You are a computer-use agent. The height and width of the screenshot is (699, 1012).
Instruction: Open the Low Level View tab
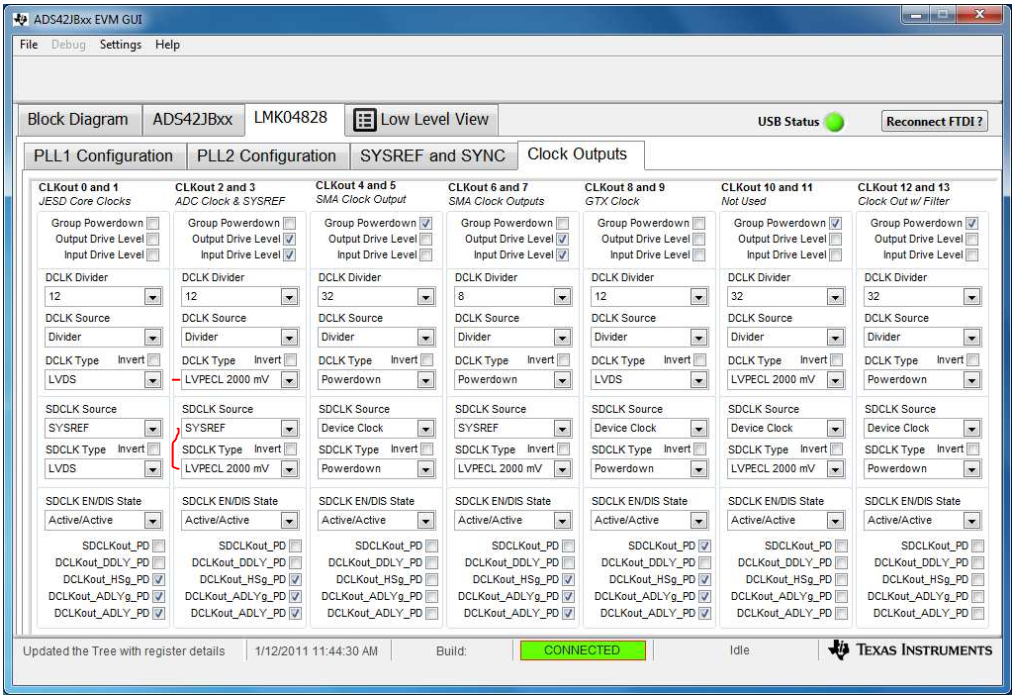pyautogui.click(x=421, y=120)
